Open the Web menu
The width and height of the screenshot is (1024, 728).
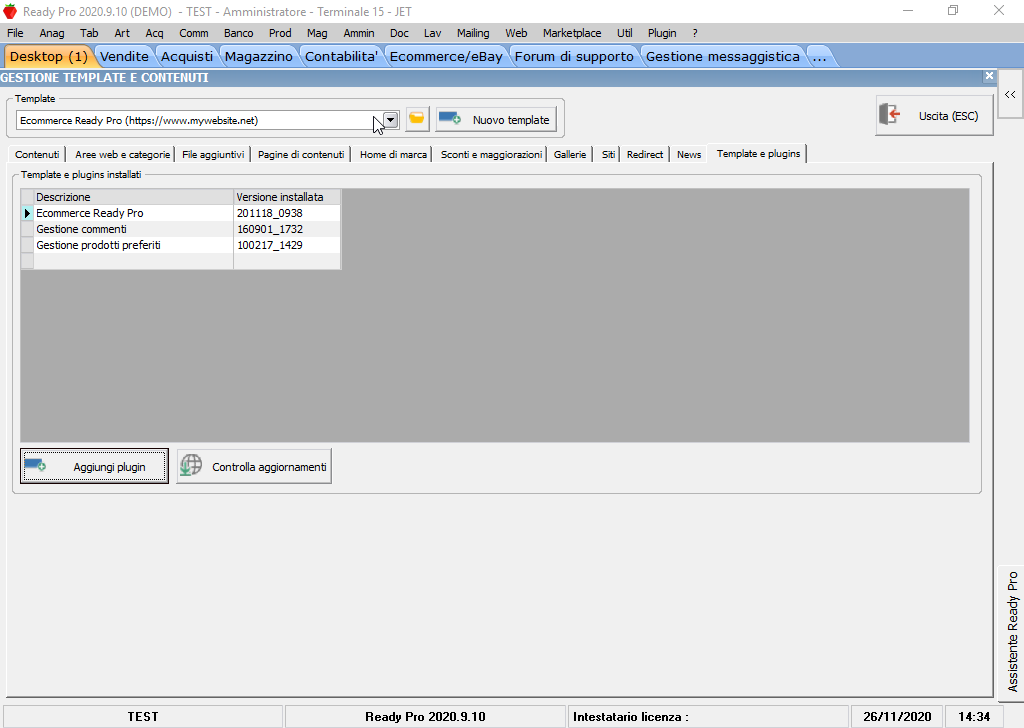(x=516, y=33)
